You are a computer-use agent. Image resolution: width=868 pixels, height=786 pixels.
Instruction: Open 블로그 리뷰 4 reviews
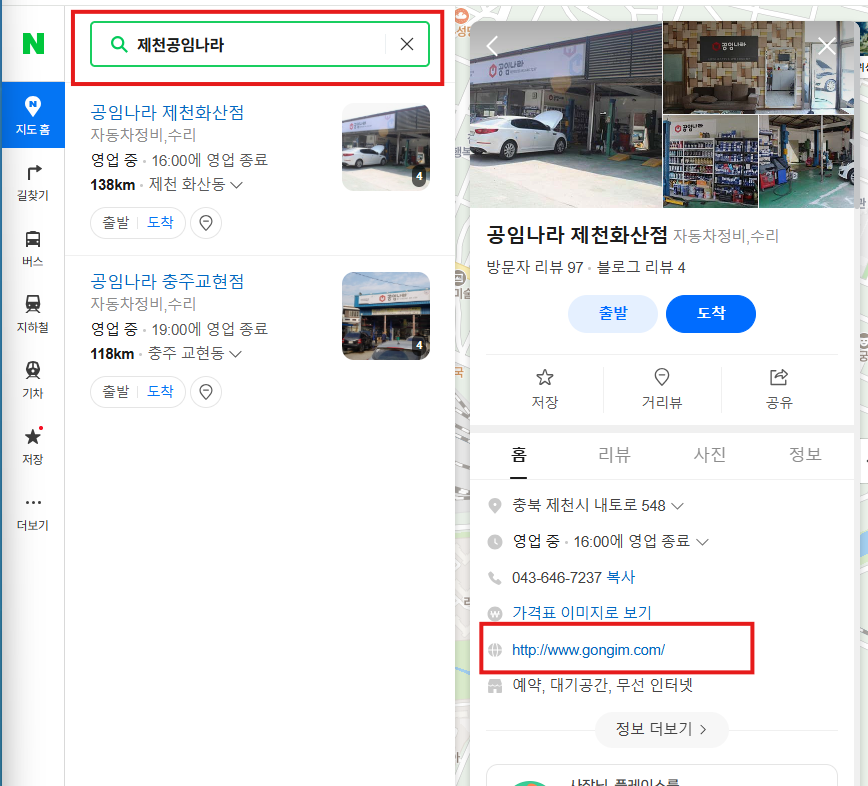pos(641,268)
